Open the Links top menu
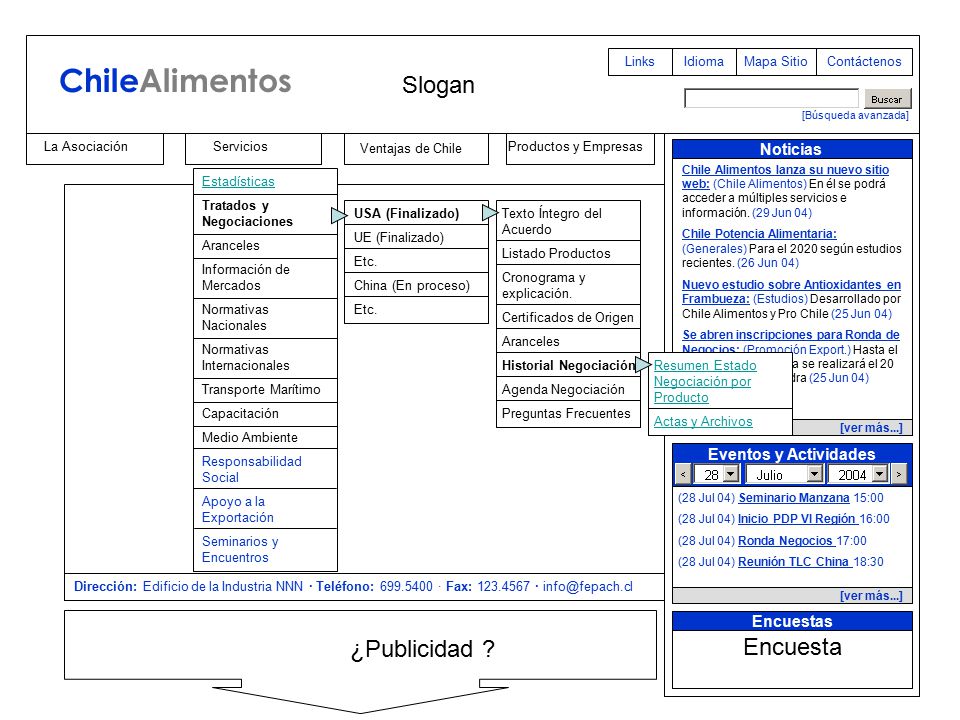This screenshot has width=960, height=720. pos(640,62)
